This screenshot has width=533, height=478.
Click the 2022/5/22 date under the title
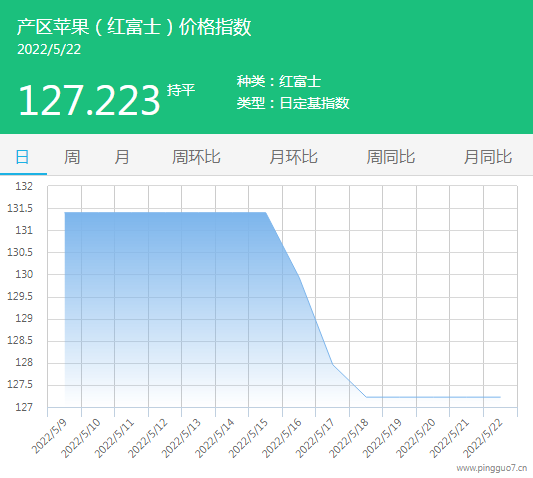[49, 50]
